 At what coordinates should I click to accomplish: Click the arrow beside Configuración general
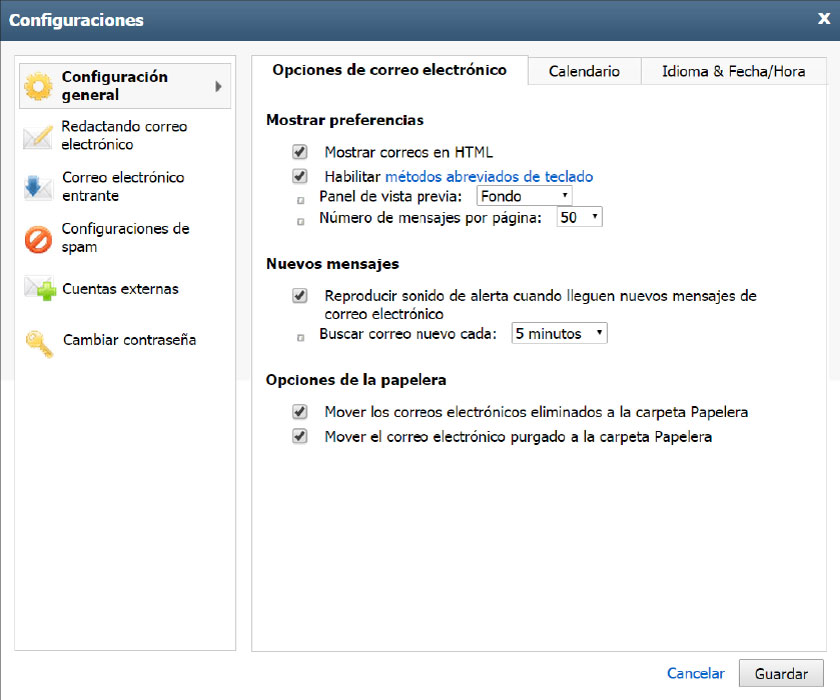click(218, 86)
